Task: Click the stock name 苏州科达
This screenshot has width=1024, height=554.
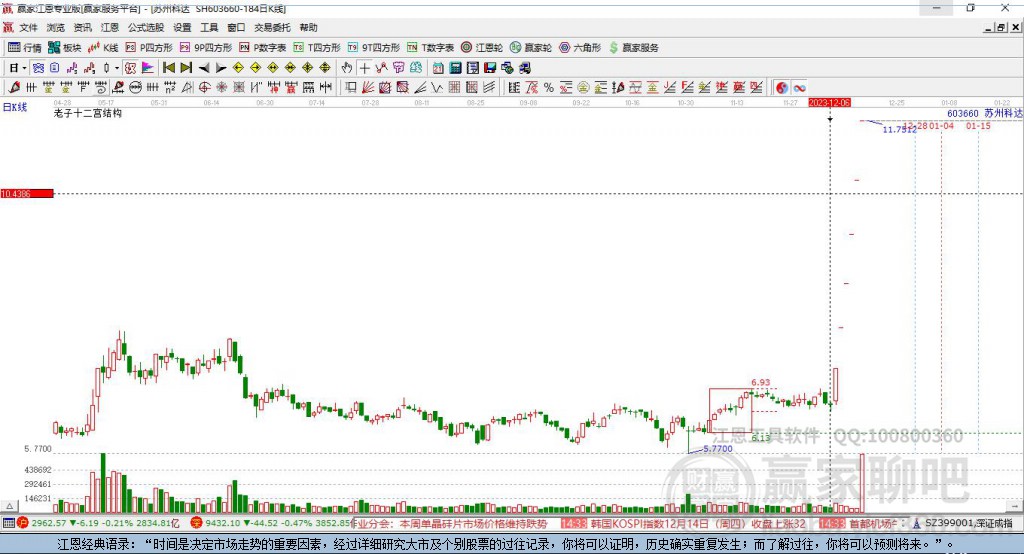Action: click(x=1003, y=113)
